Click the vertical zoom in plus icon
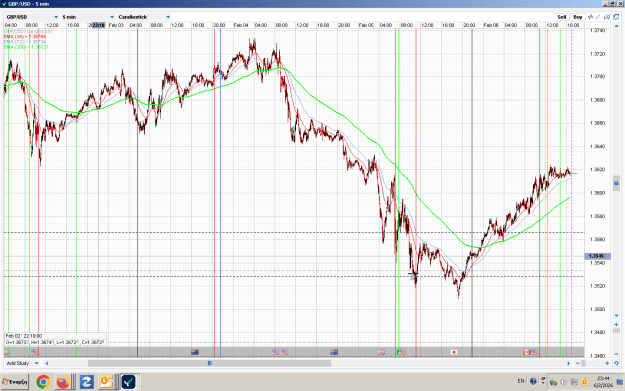This screenshot has height=391, width=625. point(616,324)
